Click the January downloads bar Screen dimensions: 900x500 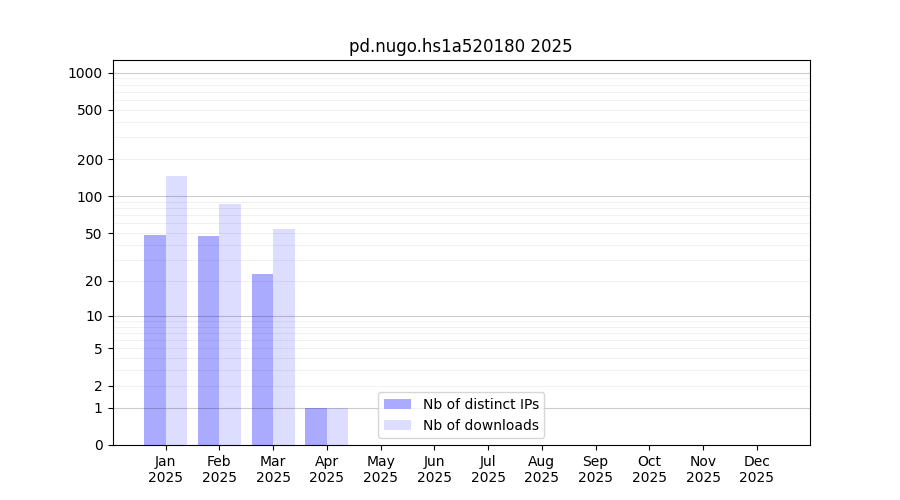176,310
